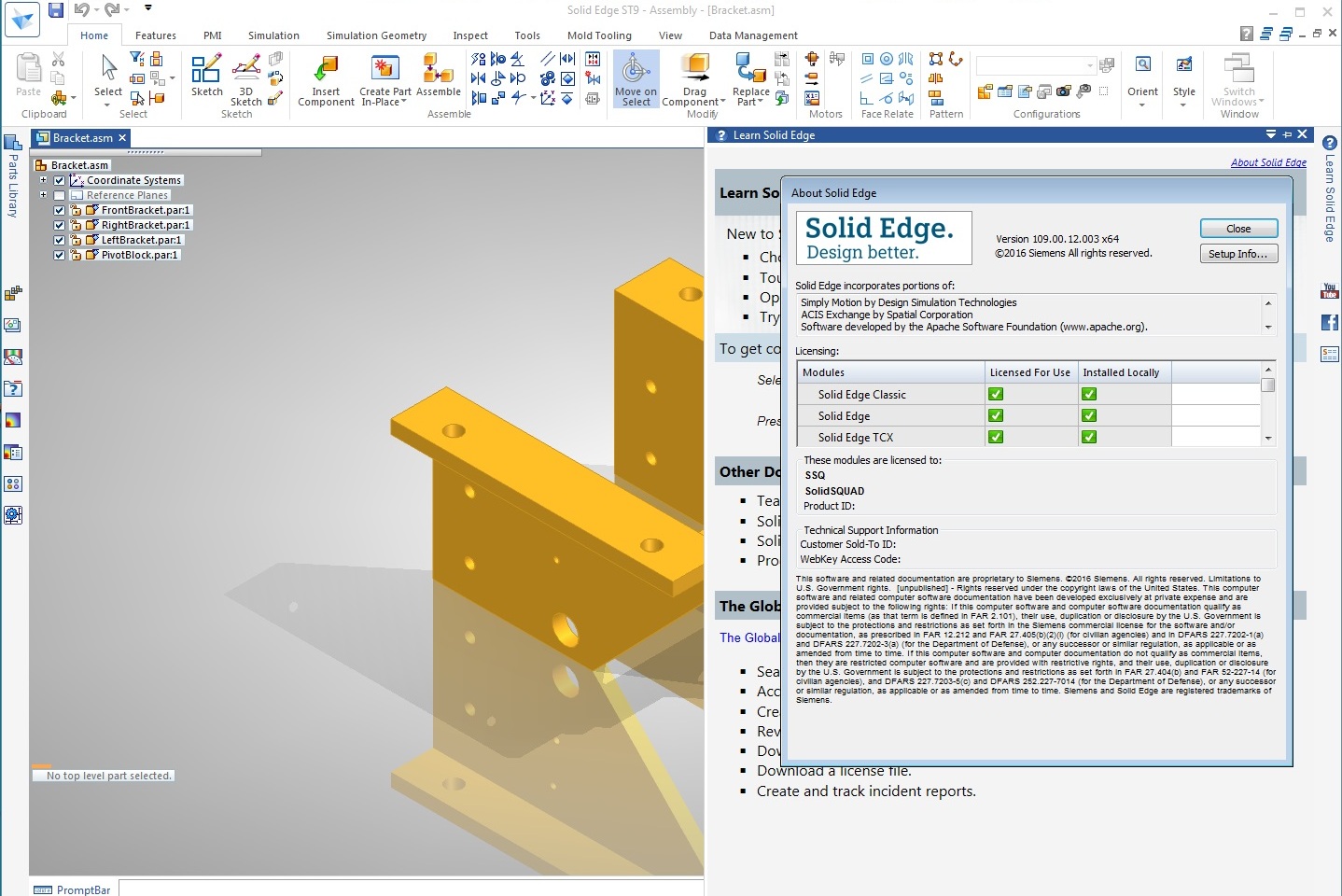This screenshot has height=896, width=1342.
Task: Open the Select dropdown arrow
Action: click(107, 104)
